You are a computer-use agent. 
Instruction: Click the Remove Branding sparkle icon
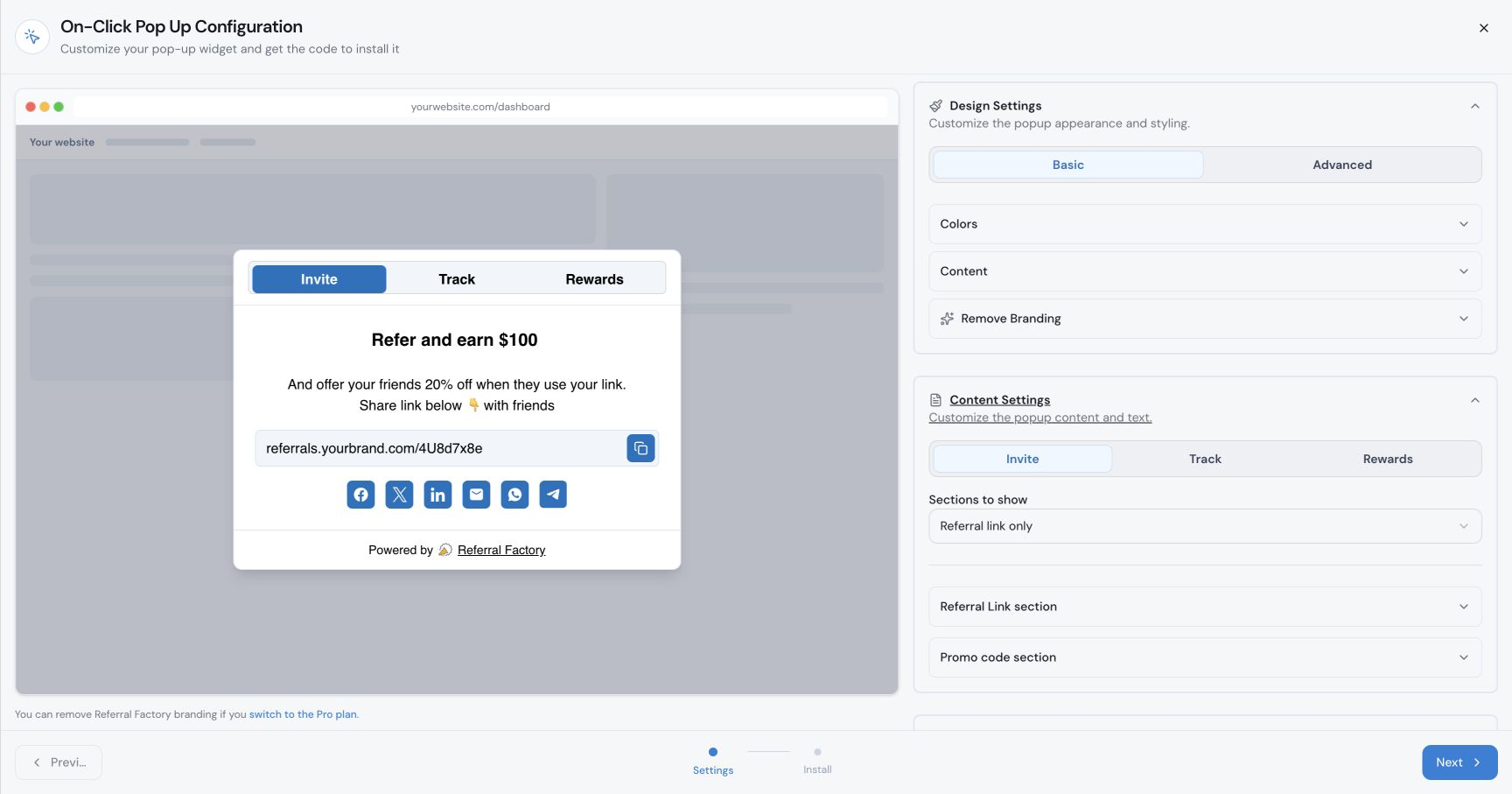947,319
